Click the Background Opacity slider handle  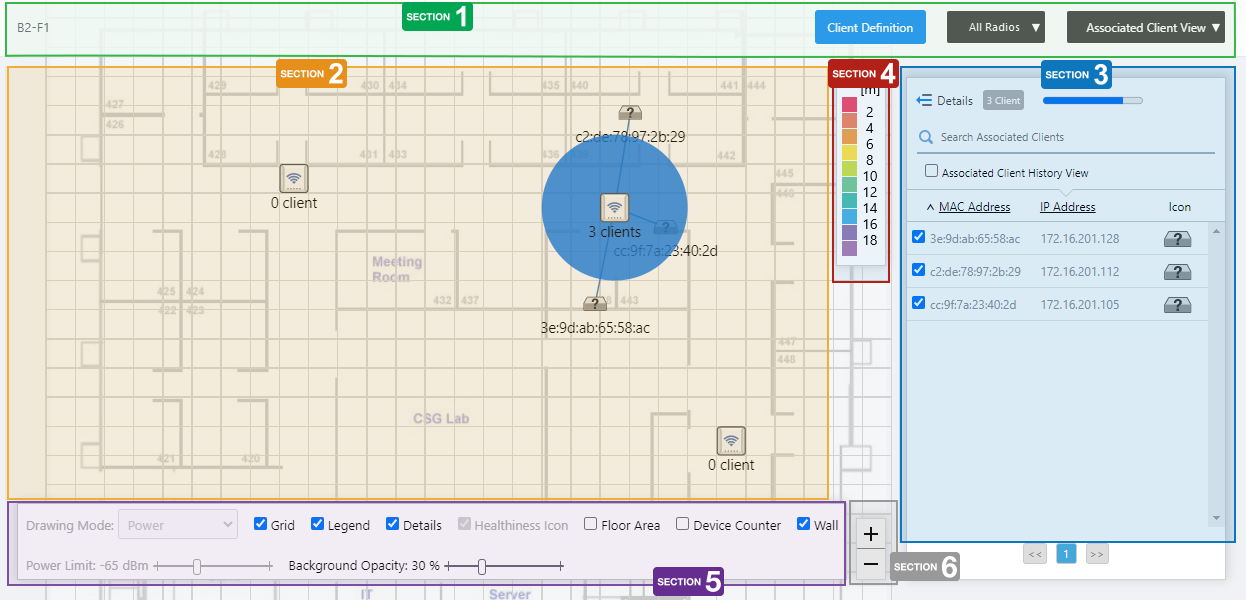[x=482, y=567]
